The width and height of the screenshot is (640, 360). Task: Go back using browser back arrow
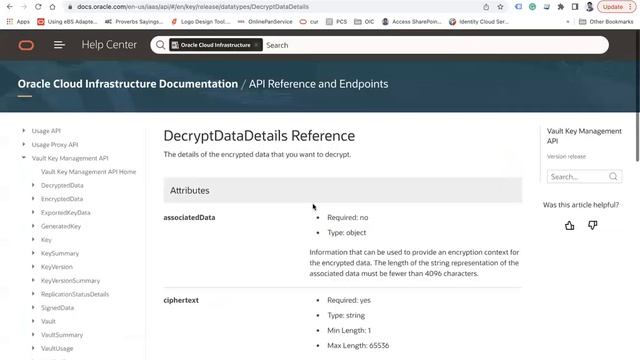pyautogui.click(x=9, y=7)
